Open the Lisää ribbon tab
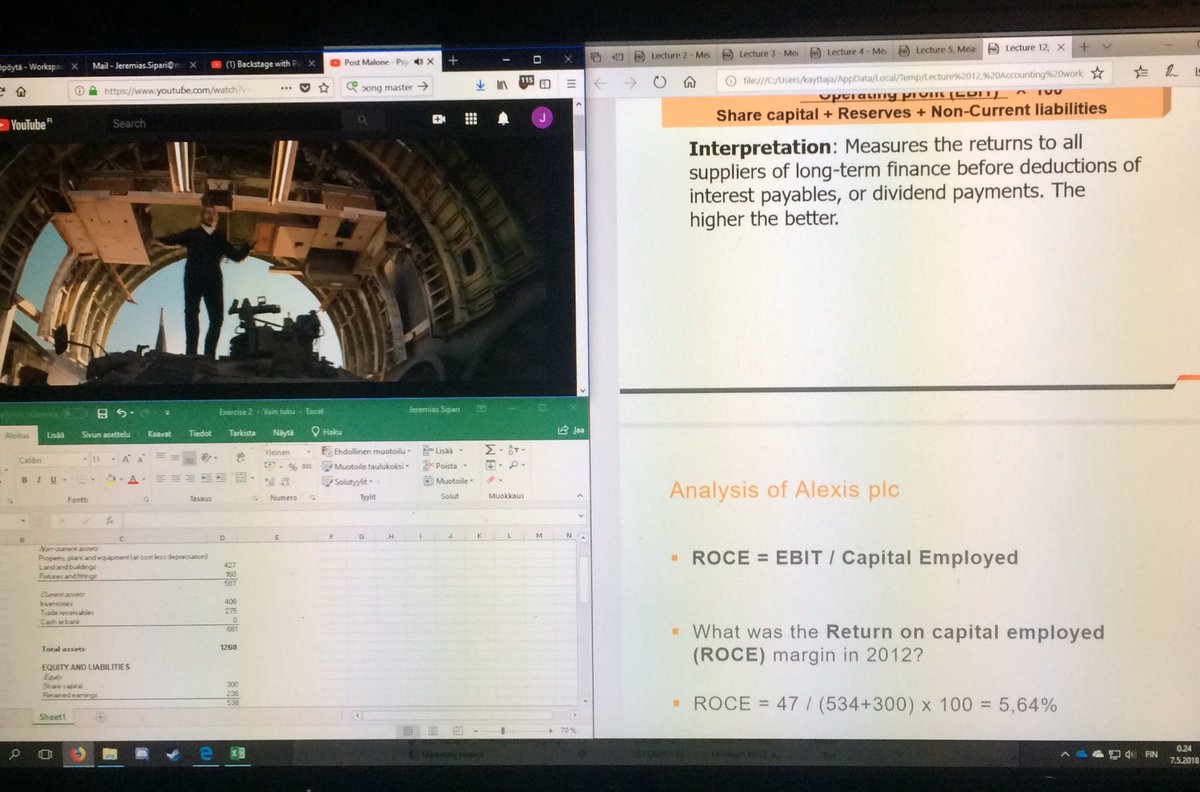Image resolution: width=1200 pixels, height=792 pixels. point(55,434)
